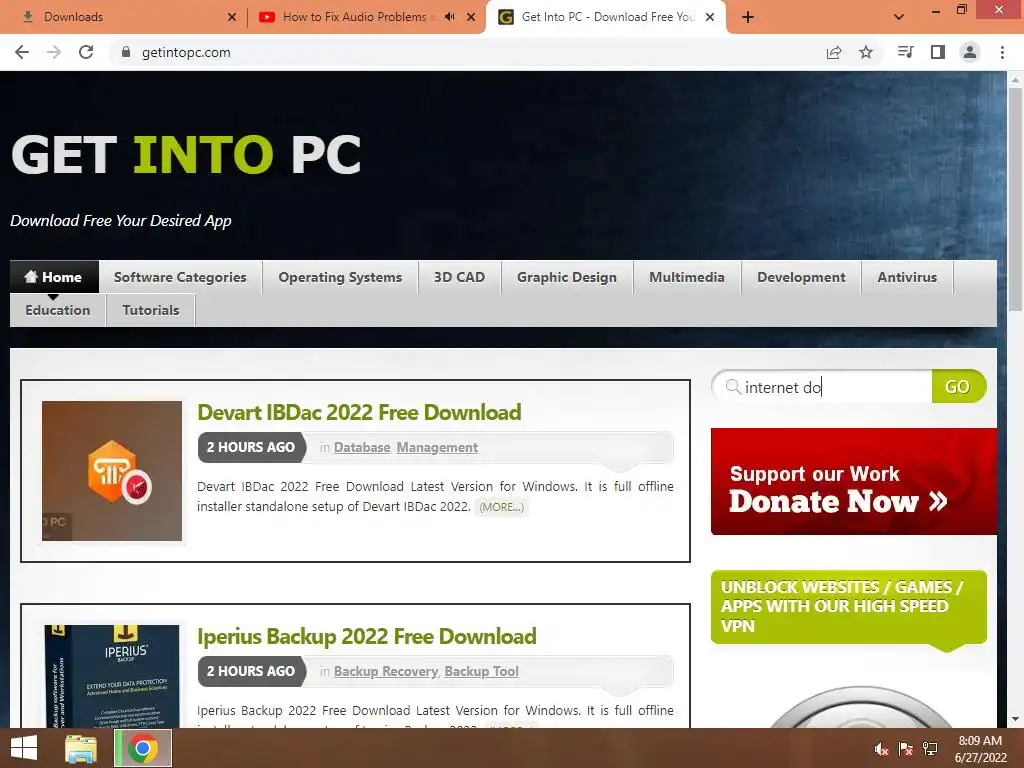Screen dimensions: 1024x768
Task: Open the Education menu item
Action: tap(57, 310)
